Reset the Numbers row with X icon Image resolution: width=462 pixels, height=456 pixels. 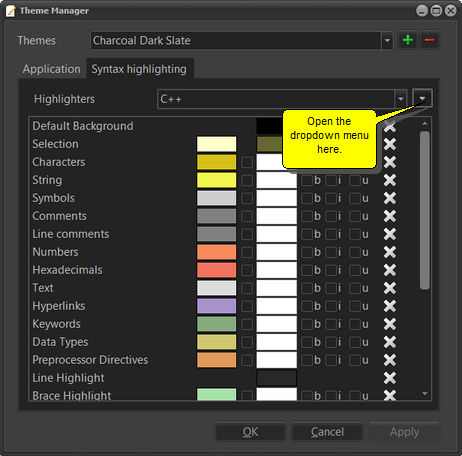coord(390,252)
